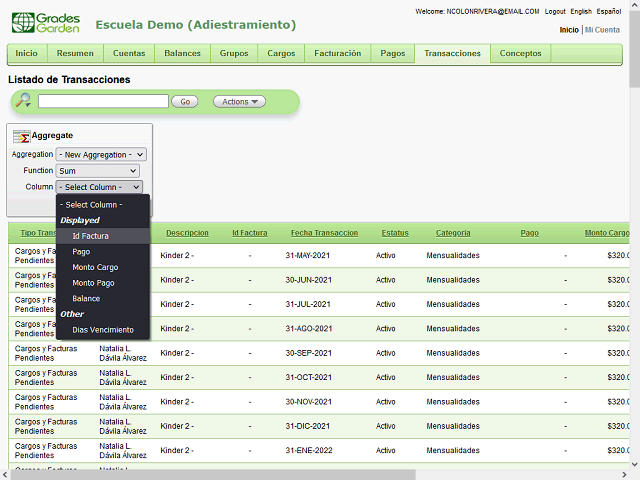This screenshot has width=640, height=480.
Task: Click the date 31-JUL-2021 cell
Action: [x=308, y=304]
